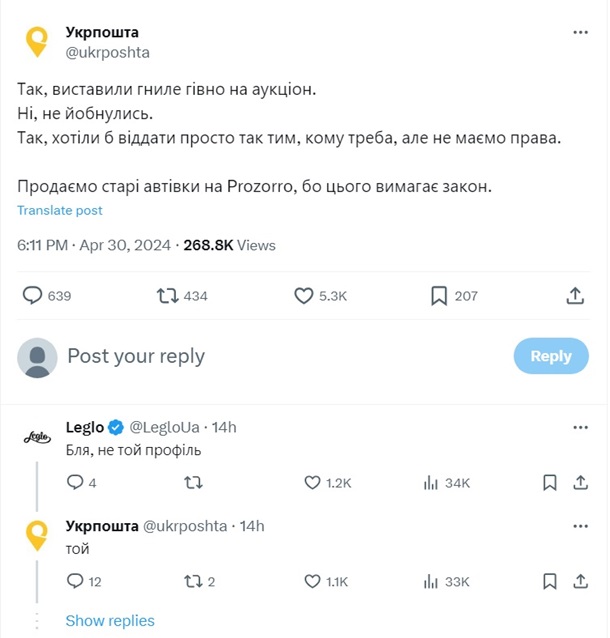View analytics of Leglo reply
Viewport: 610px width, 638px height.
pyautogui.click(x=432, y=483)
